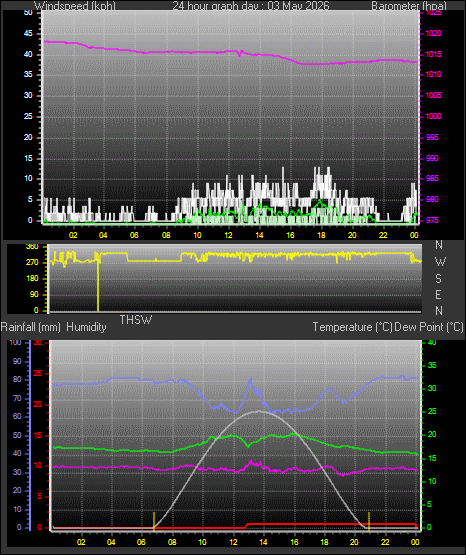The height and width of the screenshot is (555, 466).
Task: Click the Rainfall (mm) label
Action: point(30,327)
